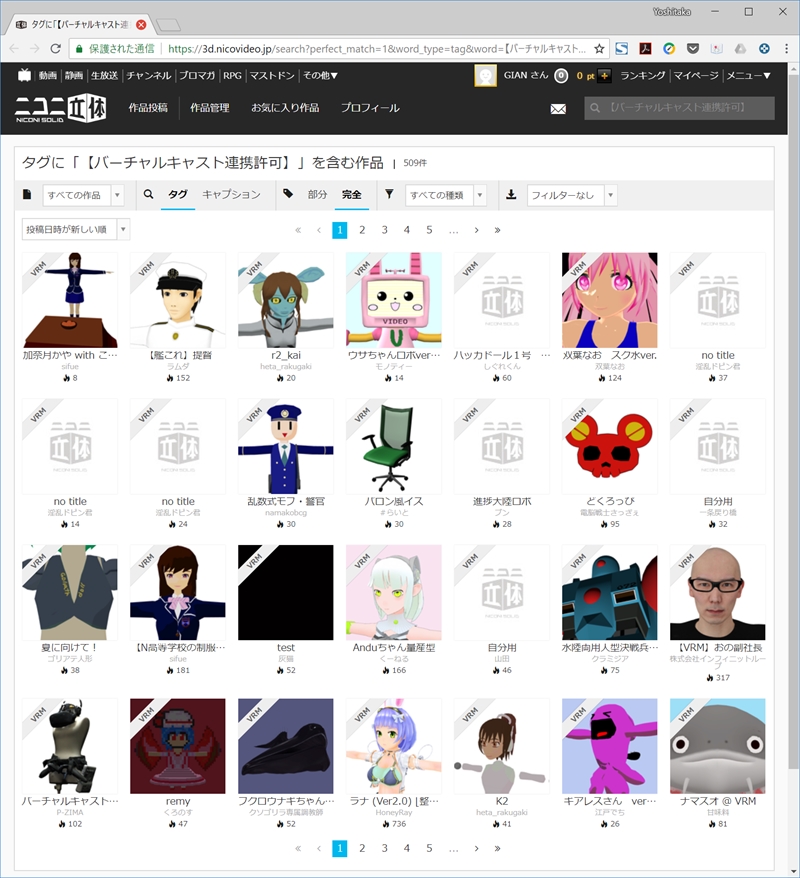Click the browser address bar URL
The image size is (800, 878).
(377, 49)
